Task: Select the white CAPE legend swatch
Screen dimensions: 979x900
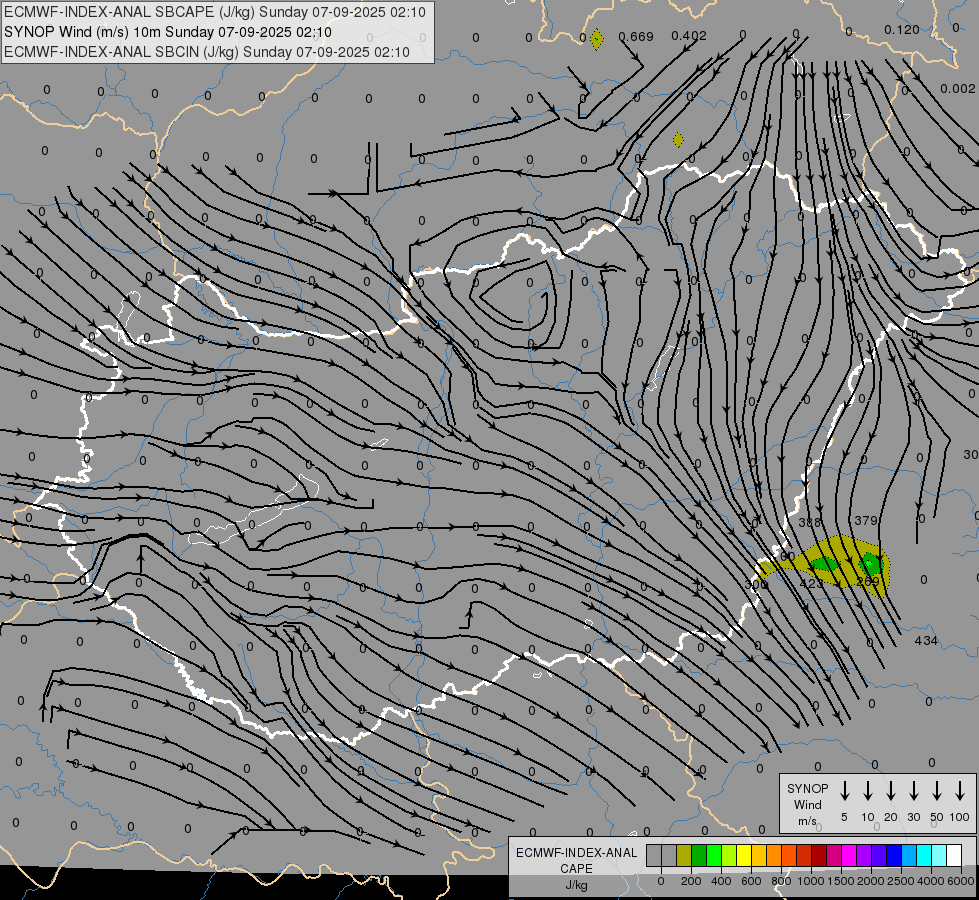Action: pos(954,855)
